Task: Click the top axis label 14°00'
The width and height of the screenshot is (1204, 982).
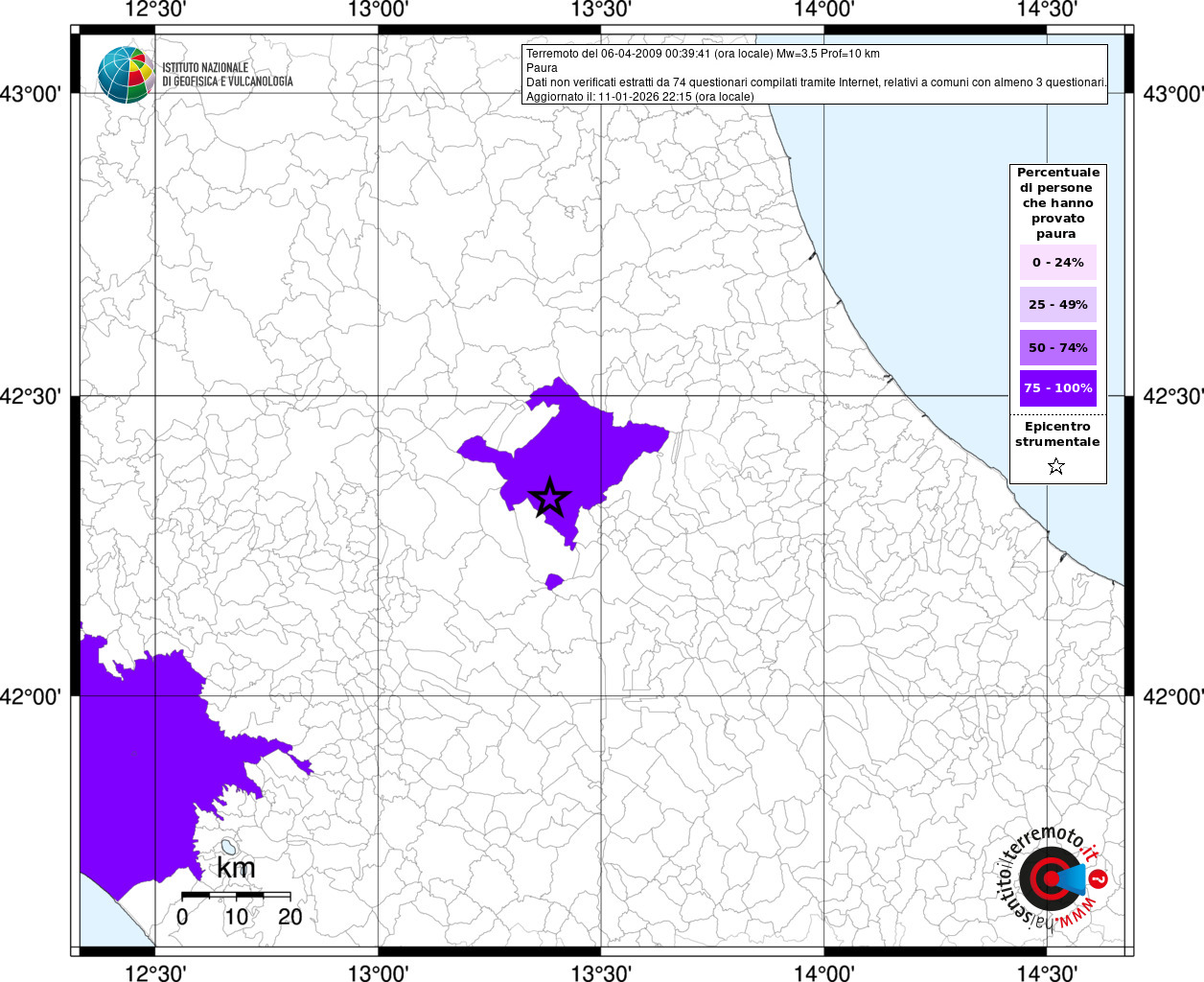Action: click(x=824, y=10)
